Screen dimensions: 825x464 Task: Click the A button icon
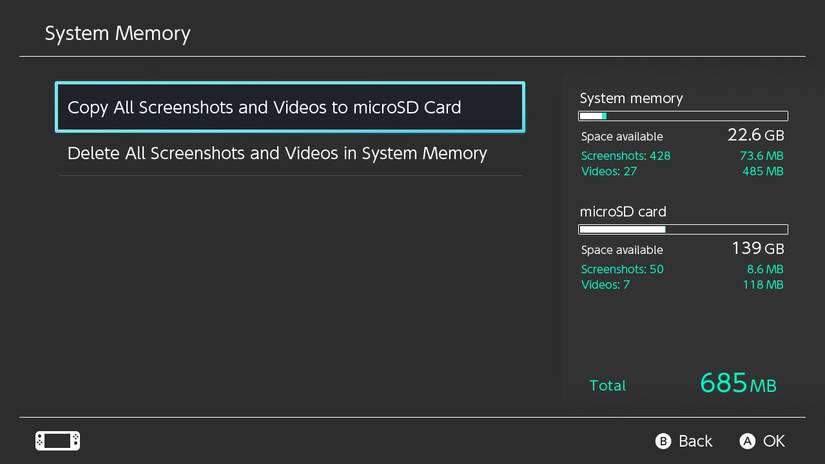click(747, 441)
